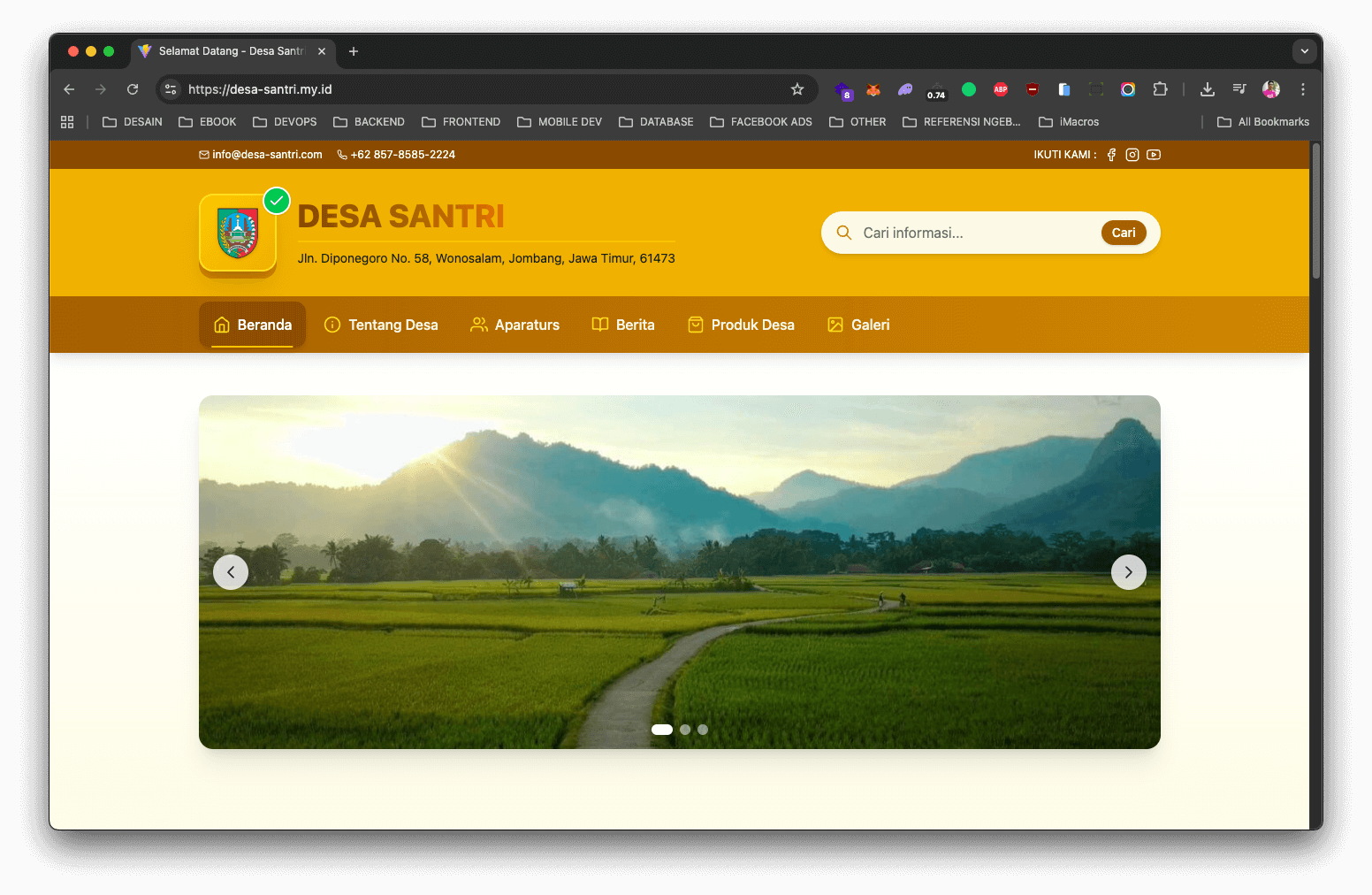The height and width of the screenshot is (895, 1372).
Task: Open the Chrome Extensions puzzle icon
Action: 1160,89
